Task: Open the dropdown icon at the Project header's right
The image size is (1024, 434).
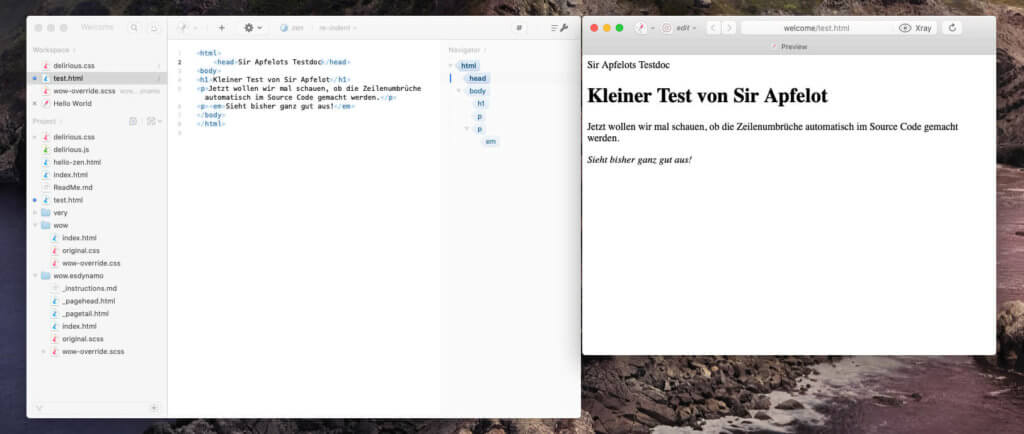Action: coord(155,121)
